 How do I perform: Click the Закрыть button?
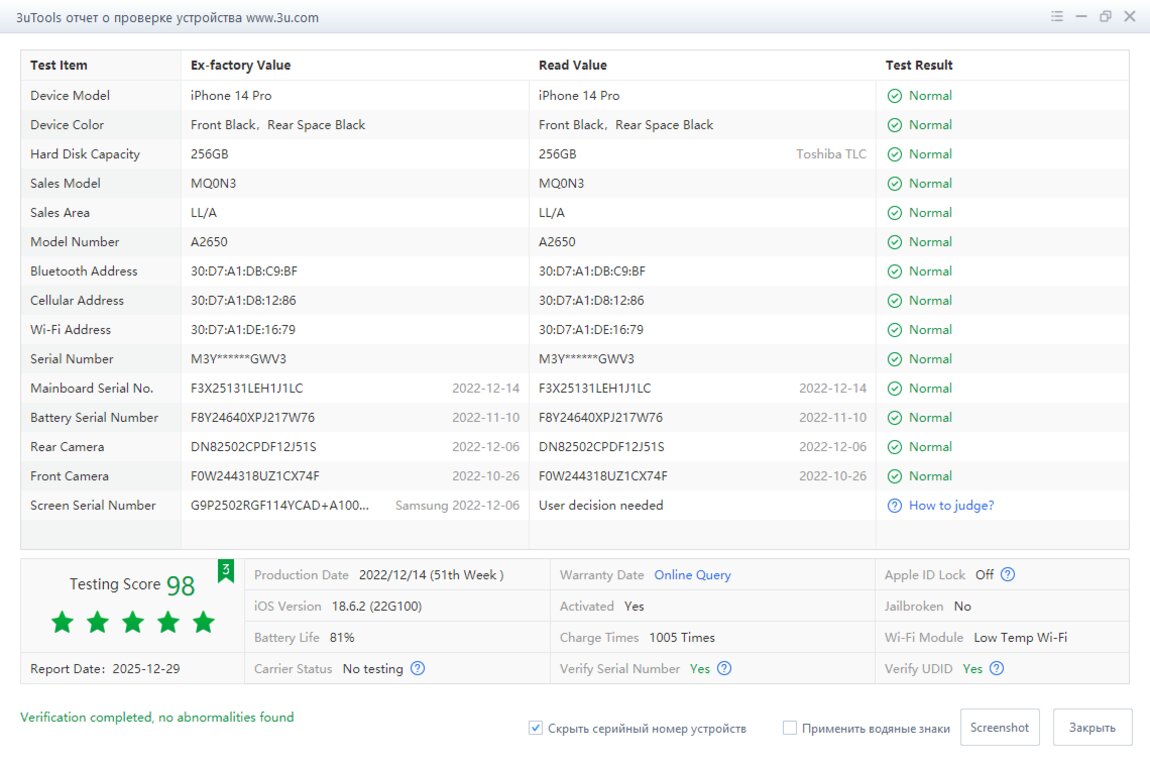click(x=1092, y=728)
